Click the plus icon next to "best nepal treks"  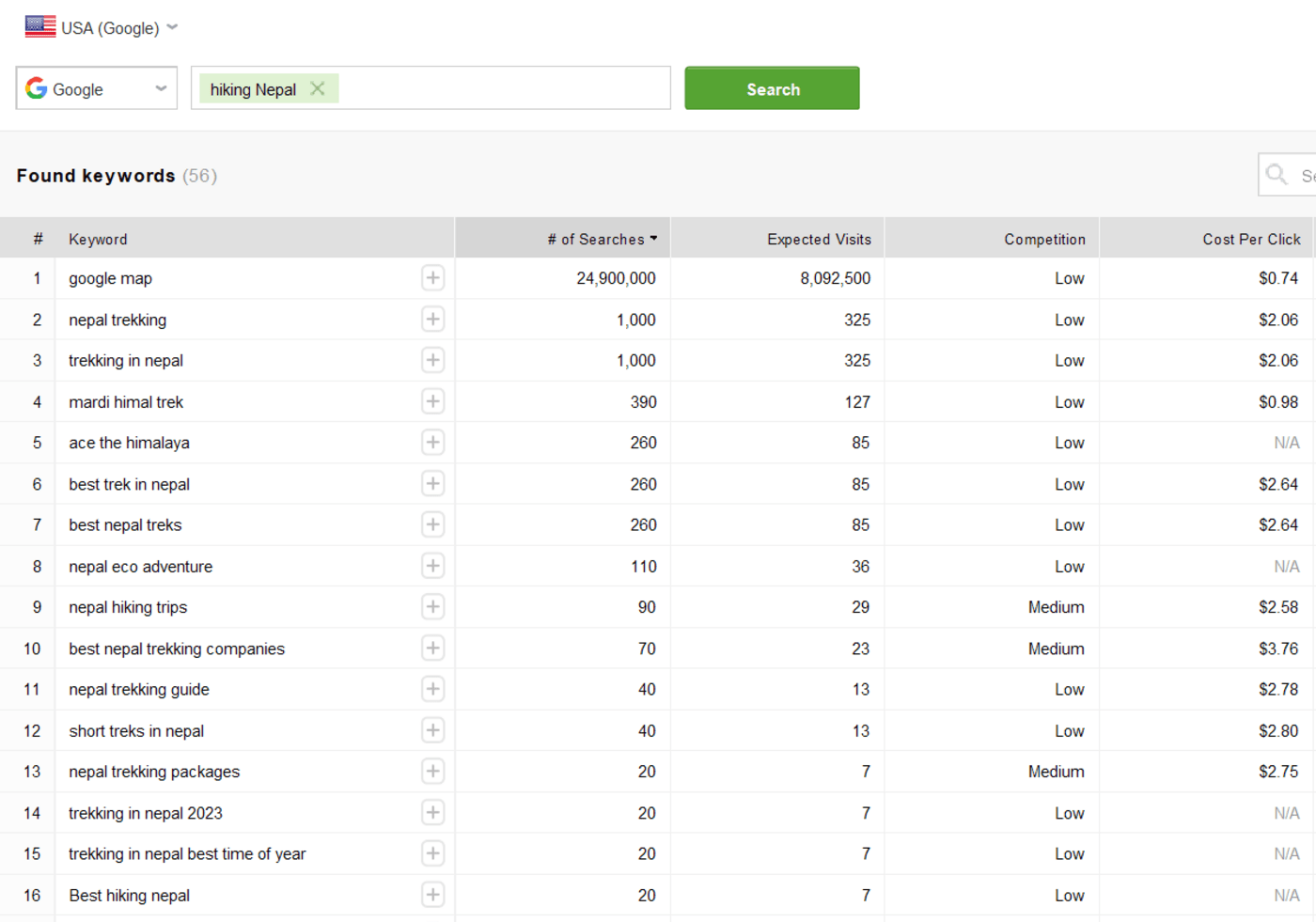[432, 524]
